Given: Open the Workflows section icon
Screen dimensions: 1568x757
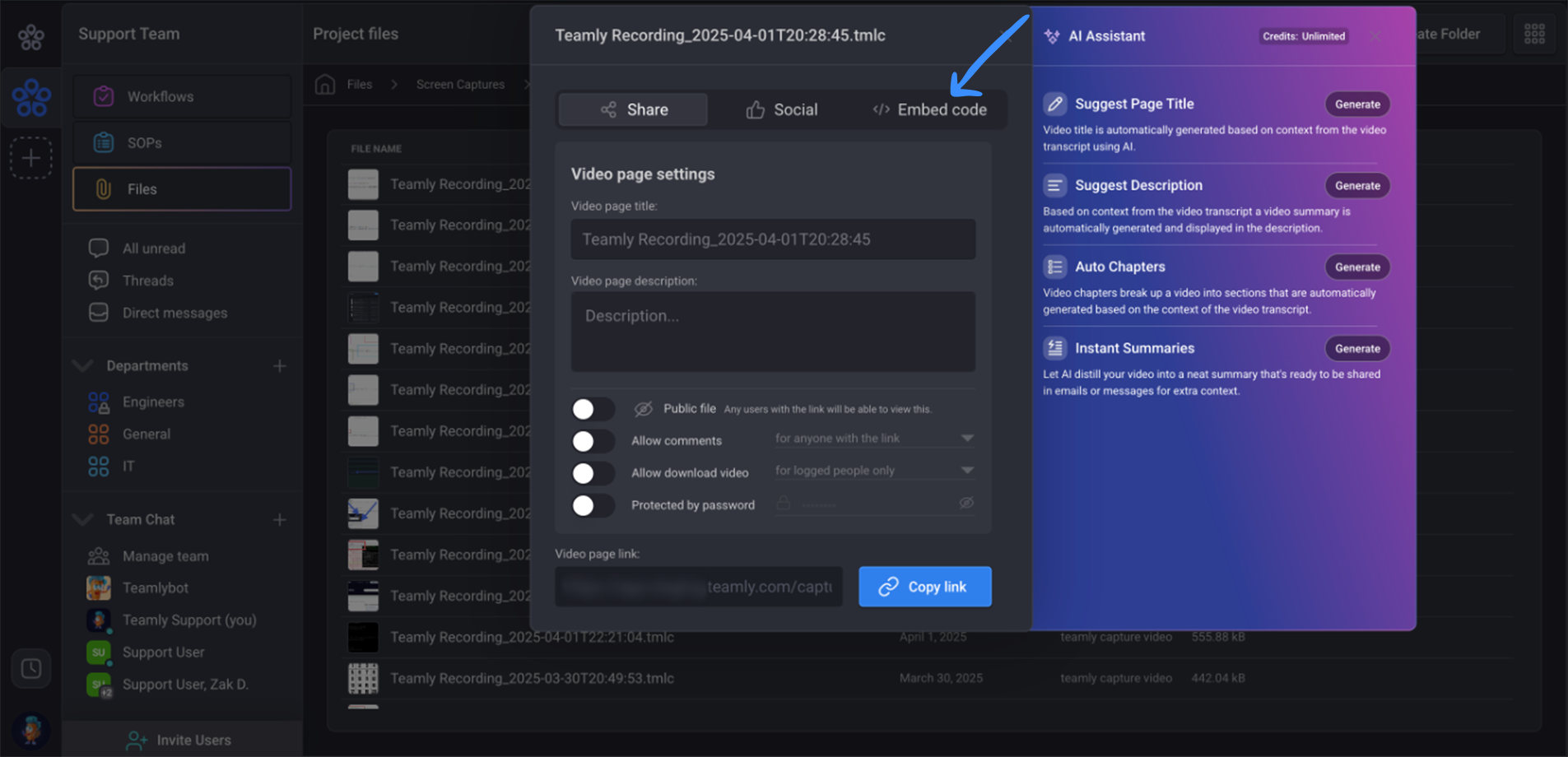Looking at the screenshot, I should tap(103, 96).
